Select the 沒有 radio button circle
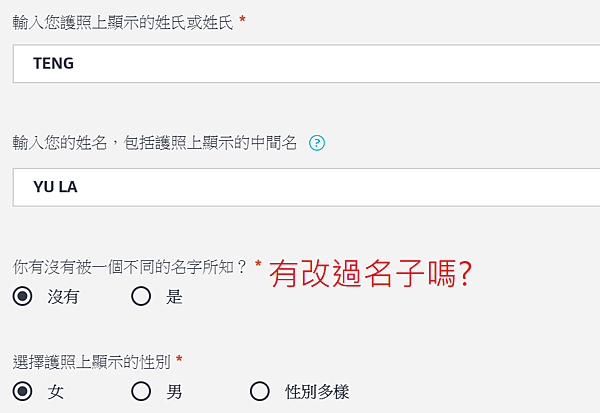 click(22, 296)
